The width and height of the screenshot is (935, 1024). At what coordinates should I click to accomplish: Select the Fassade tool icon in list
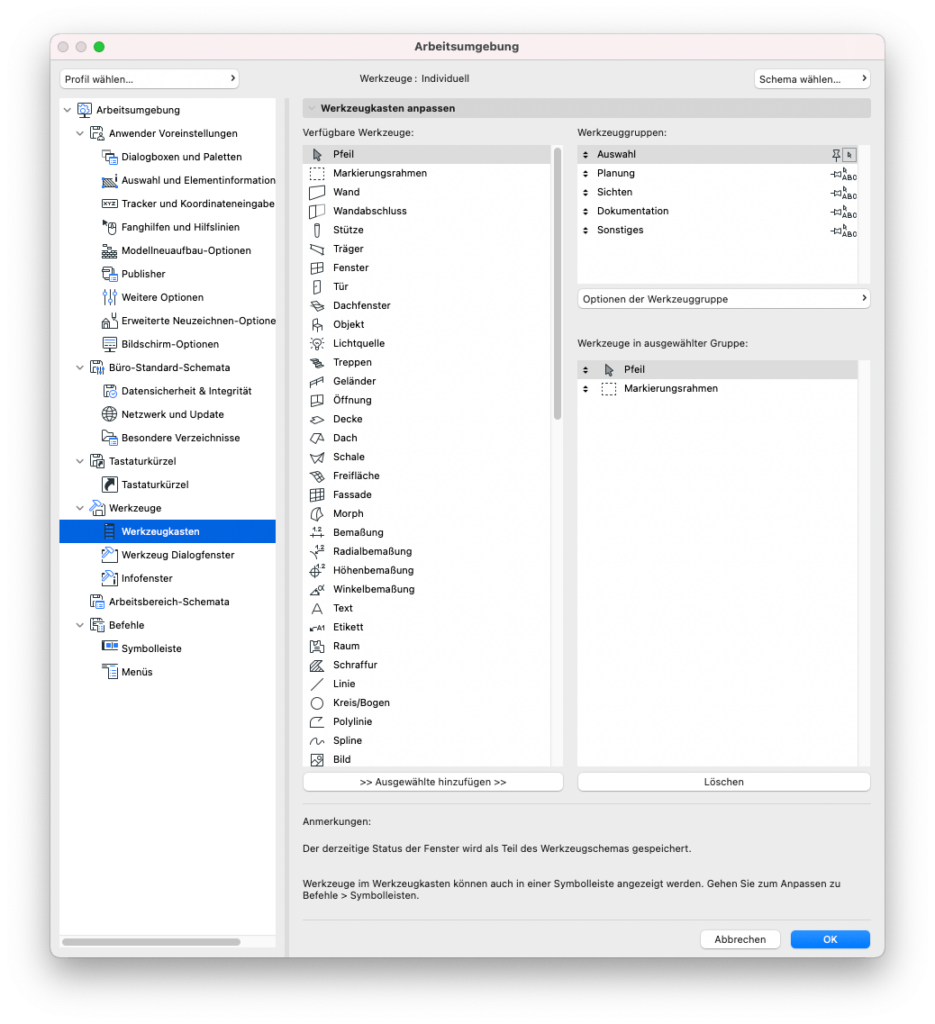(x=317, y=495)
